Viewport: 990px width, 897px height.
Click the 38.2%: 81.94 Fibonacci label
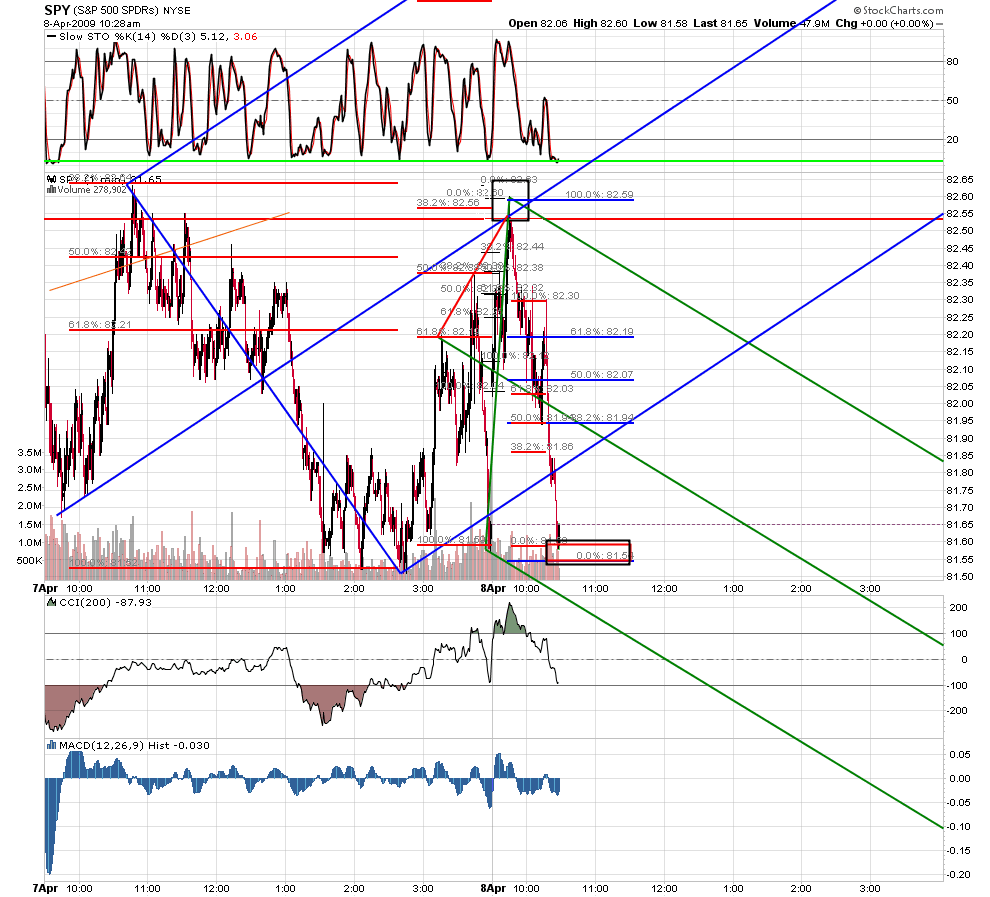click(x=602, y=417)
